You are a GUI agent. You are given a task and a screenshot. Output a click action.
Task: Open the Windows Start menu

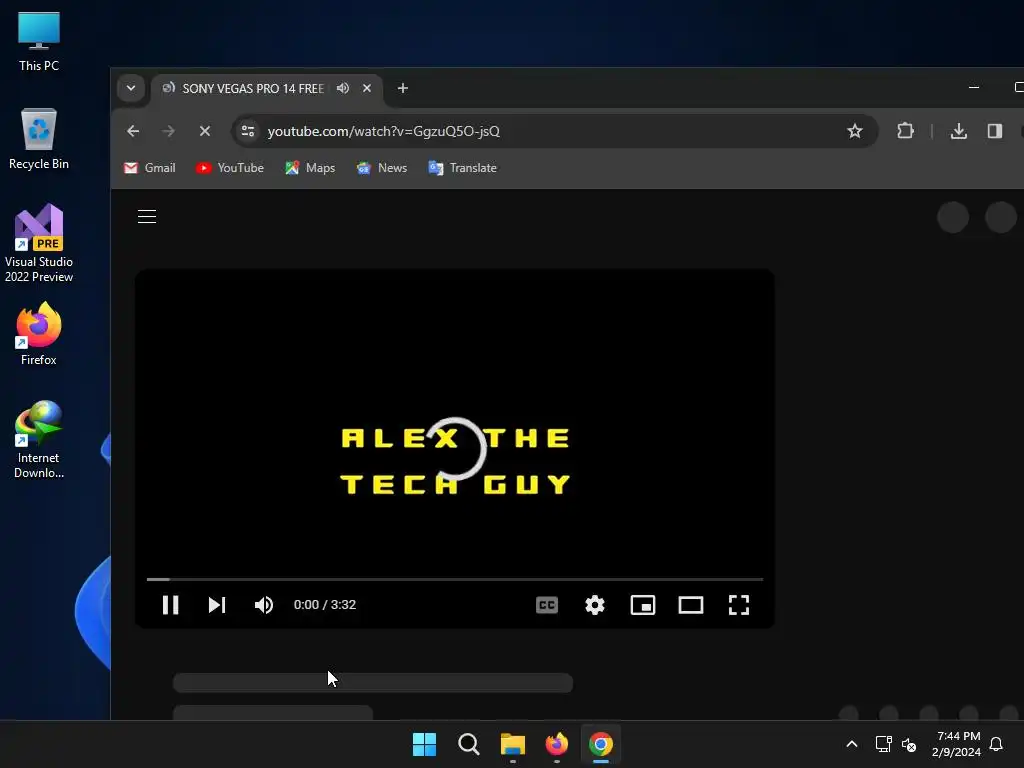click(424, 744)
